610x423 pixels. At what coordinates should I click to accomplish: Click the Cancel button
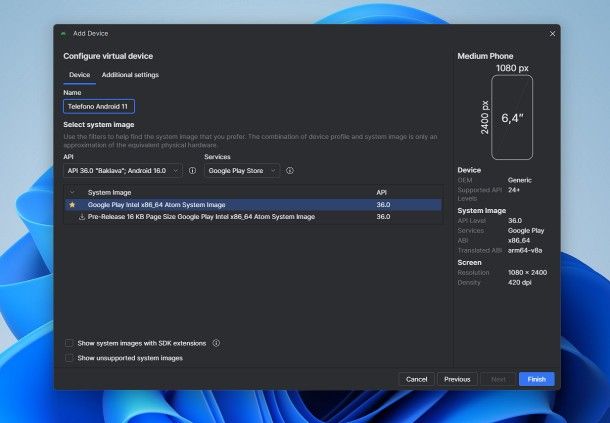click(417, 379)
